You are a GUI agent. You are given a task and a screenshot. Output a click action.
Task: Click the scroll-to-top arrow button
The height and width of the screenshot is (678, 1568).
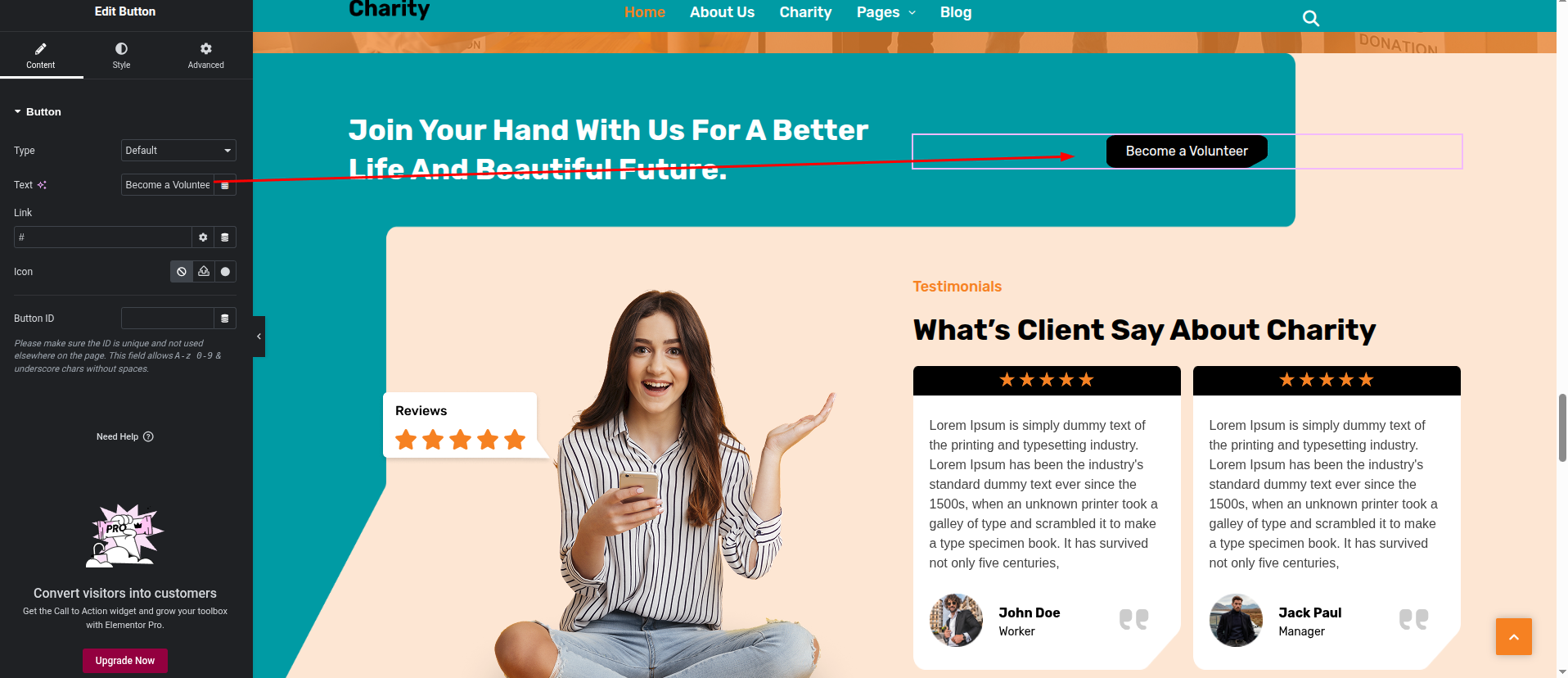(1514, 637)
